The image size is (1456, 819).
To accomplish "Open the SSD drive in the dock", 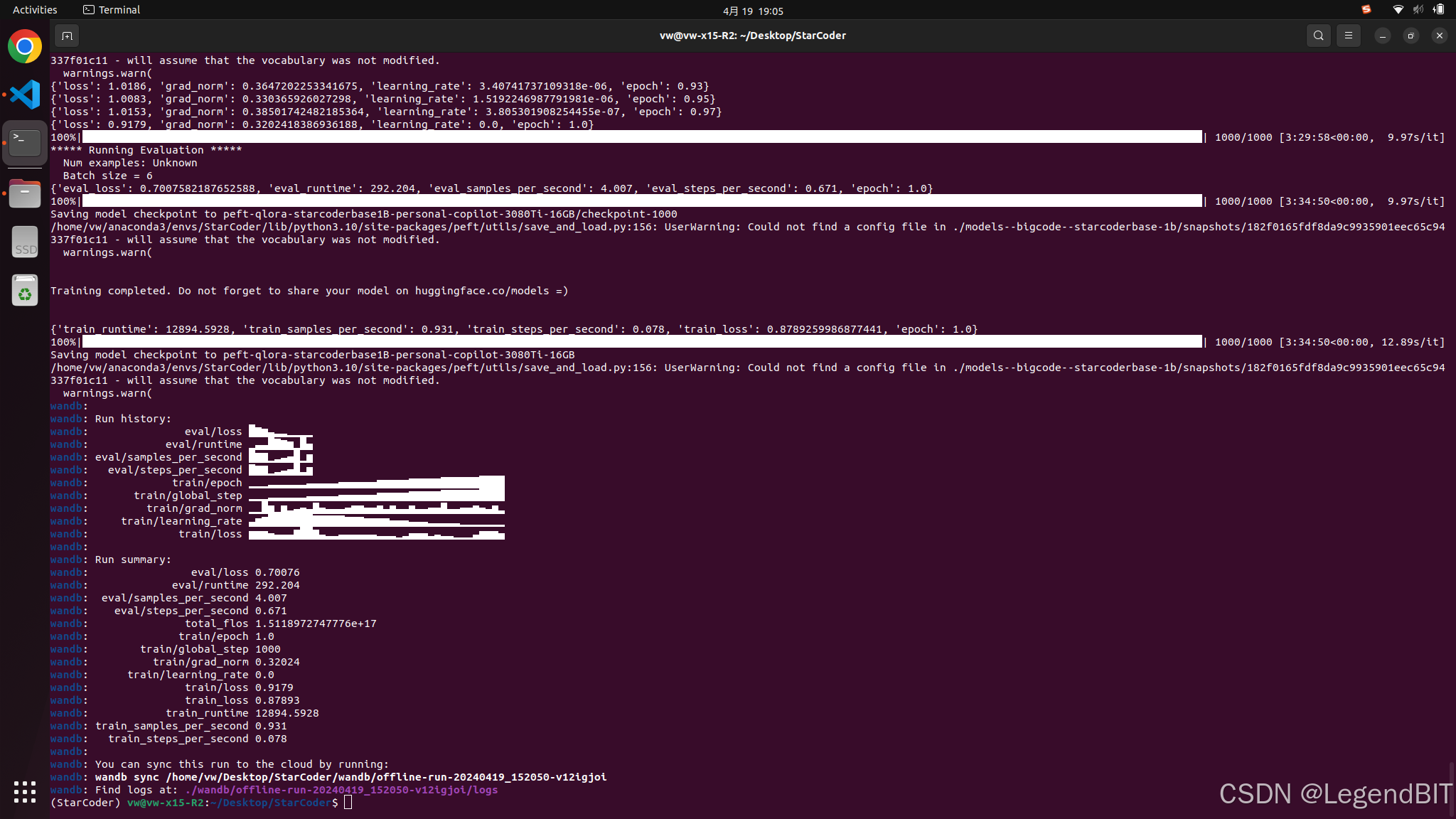I will 25,242.
